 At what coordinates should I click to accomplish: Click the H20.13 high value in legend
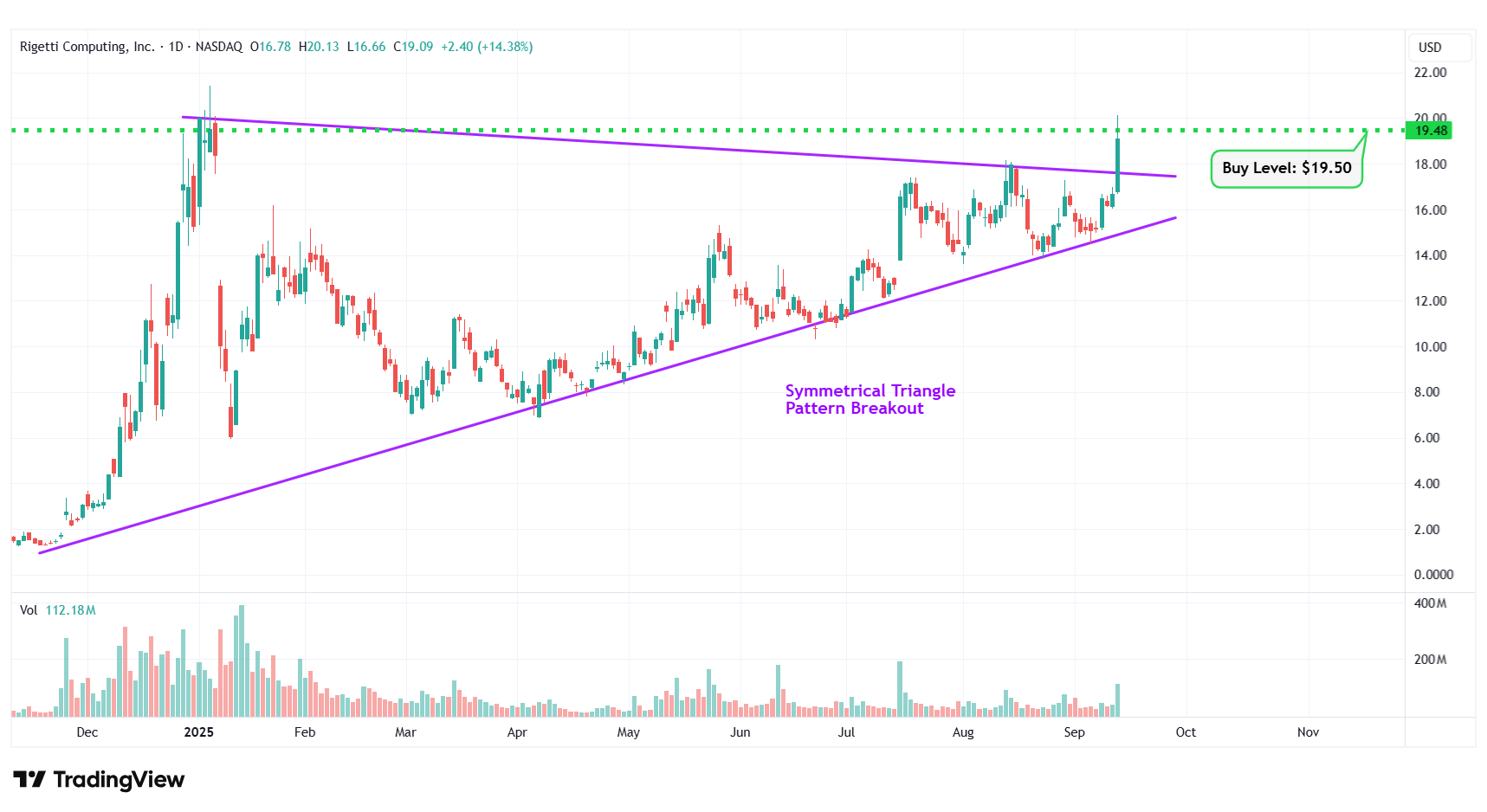point(319,47)
